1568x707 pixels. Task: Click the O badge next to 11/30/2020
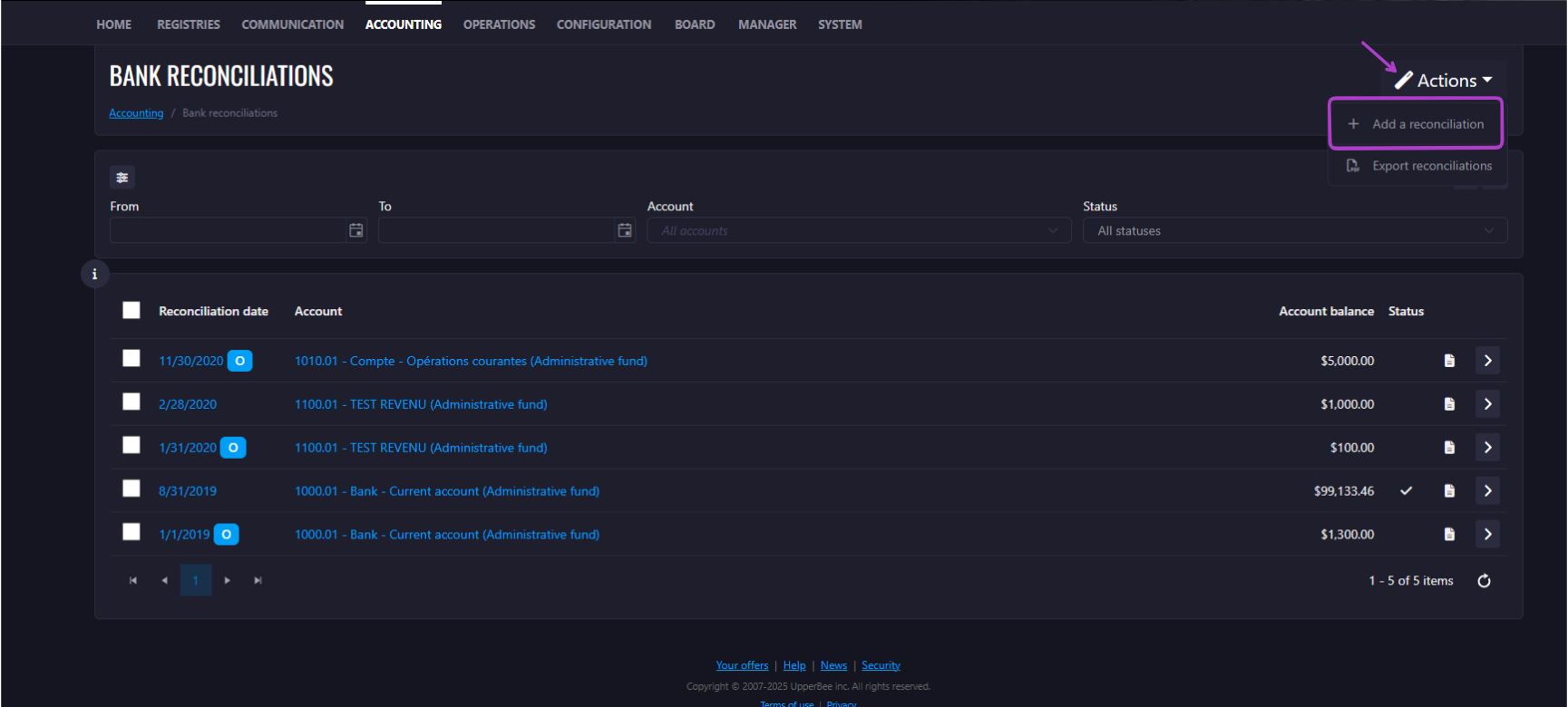(239, 361)
